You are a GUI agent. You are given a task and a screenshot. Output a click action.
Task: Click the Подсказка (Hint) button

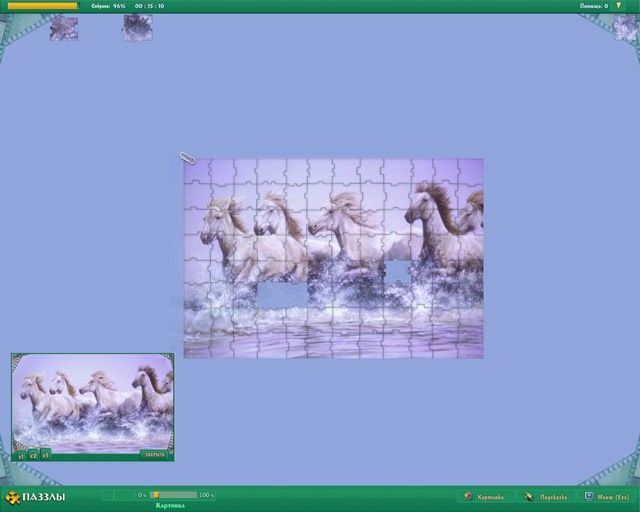coord(547,496)
